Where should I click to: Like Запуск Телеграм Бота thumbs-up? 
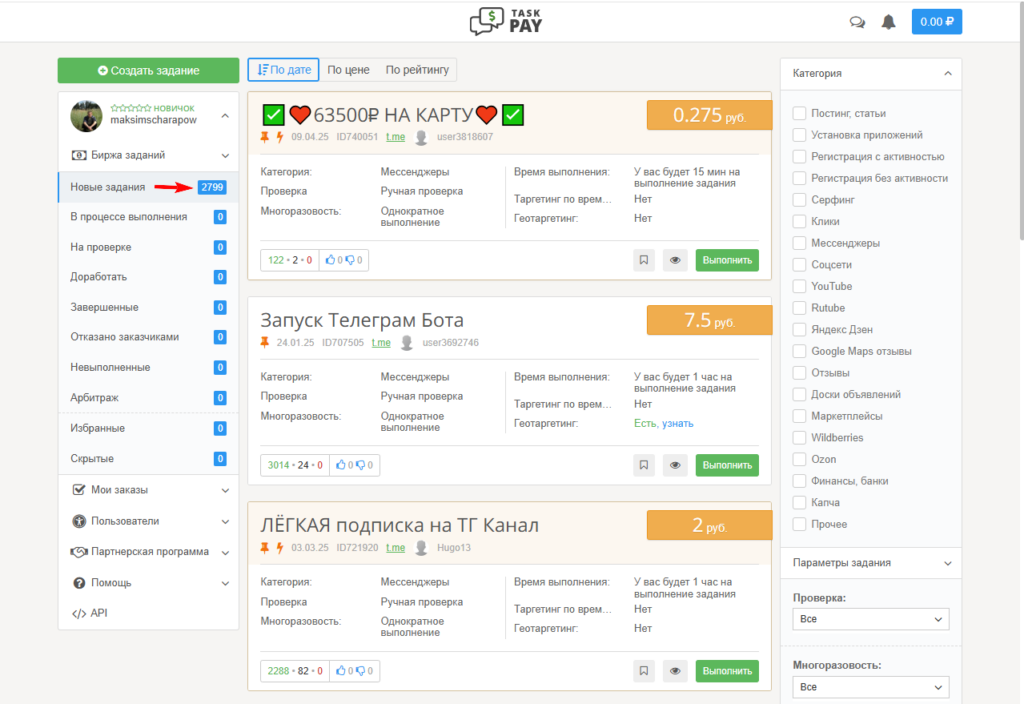pos(340,465)
